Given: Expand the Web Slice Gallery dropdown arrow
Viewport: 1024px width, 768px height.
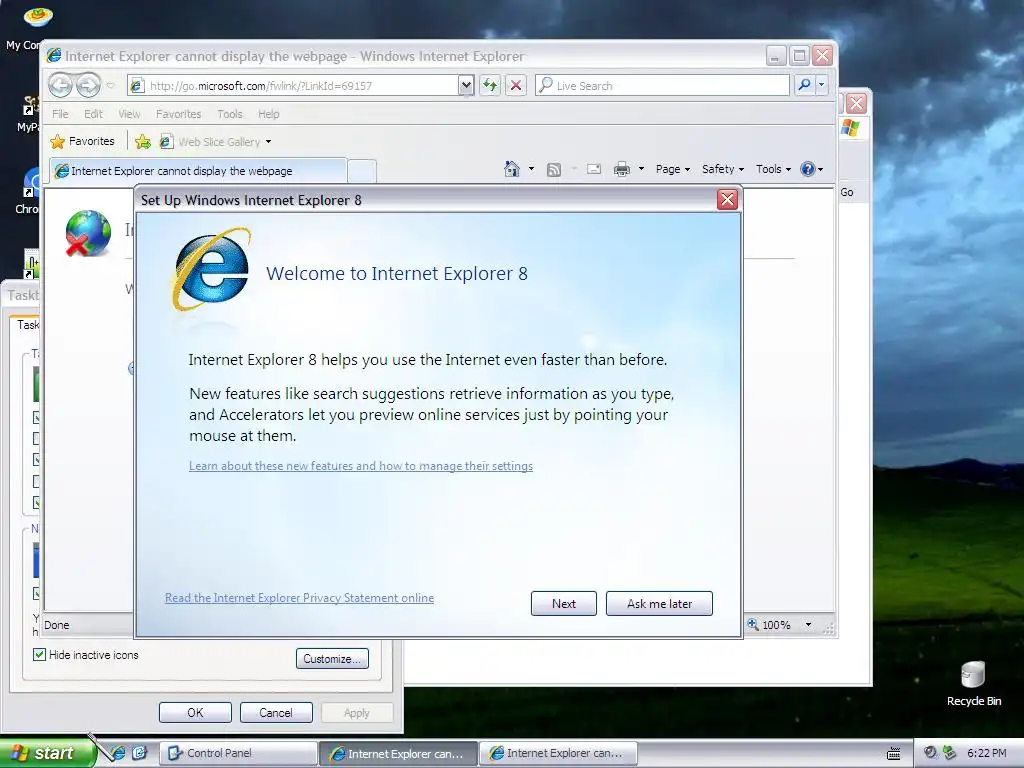Looking at the screenshot, I should pyautogui.click(x=268, y=142).
